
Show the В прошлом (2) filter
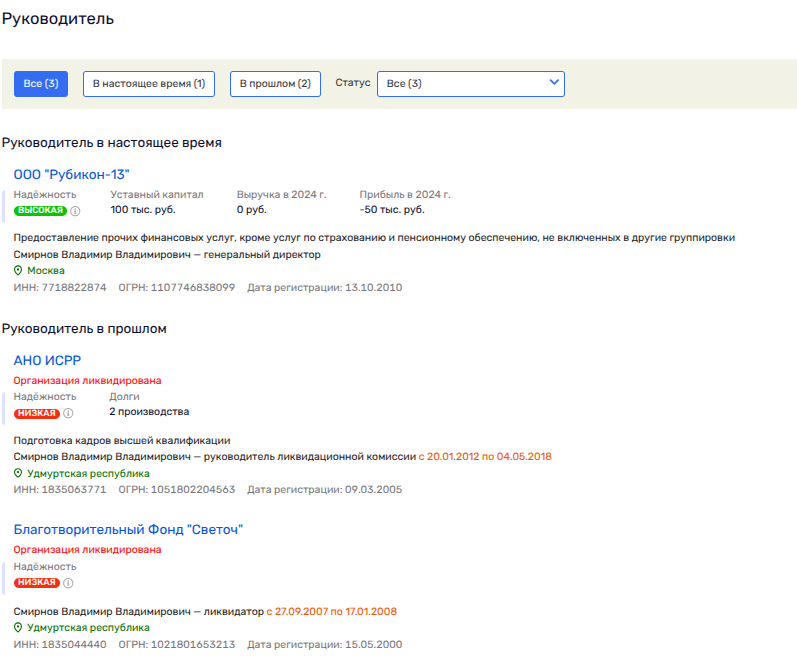pos(275,84)
